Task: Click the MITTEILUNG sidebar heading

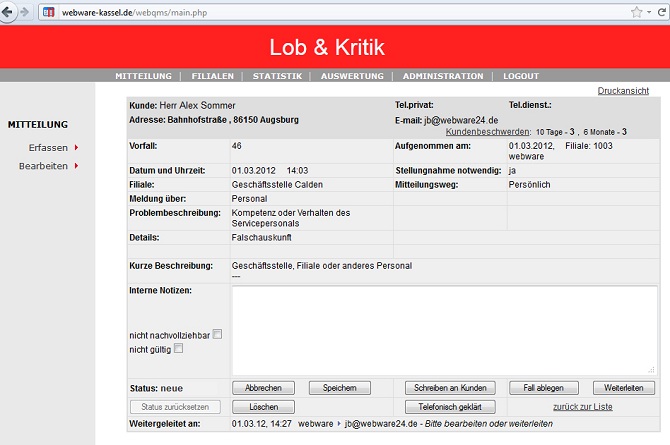Action: [38, 124]
